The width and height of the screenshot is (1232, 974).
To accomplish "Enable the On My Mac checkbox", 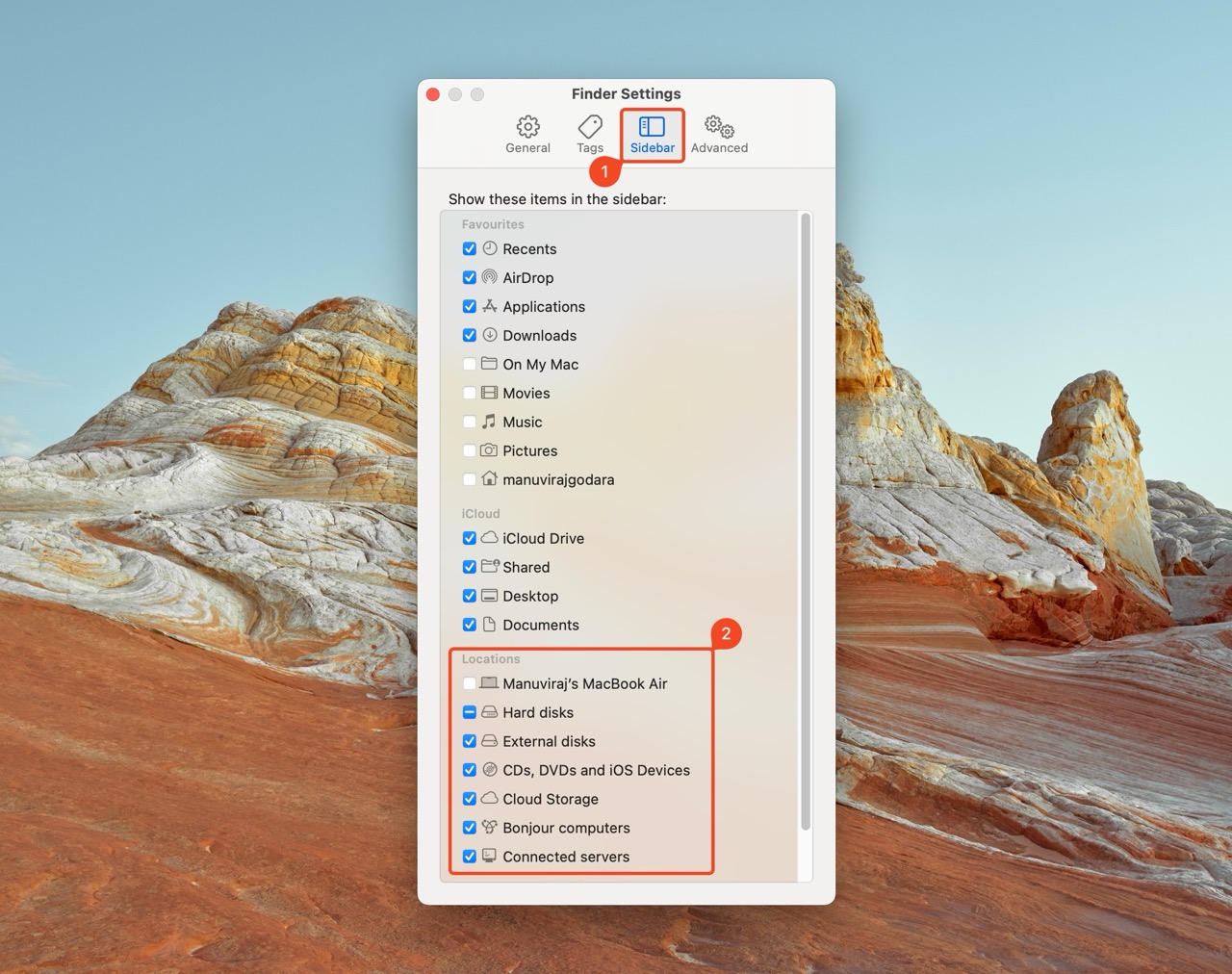I will point(470,364).
